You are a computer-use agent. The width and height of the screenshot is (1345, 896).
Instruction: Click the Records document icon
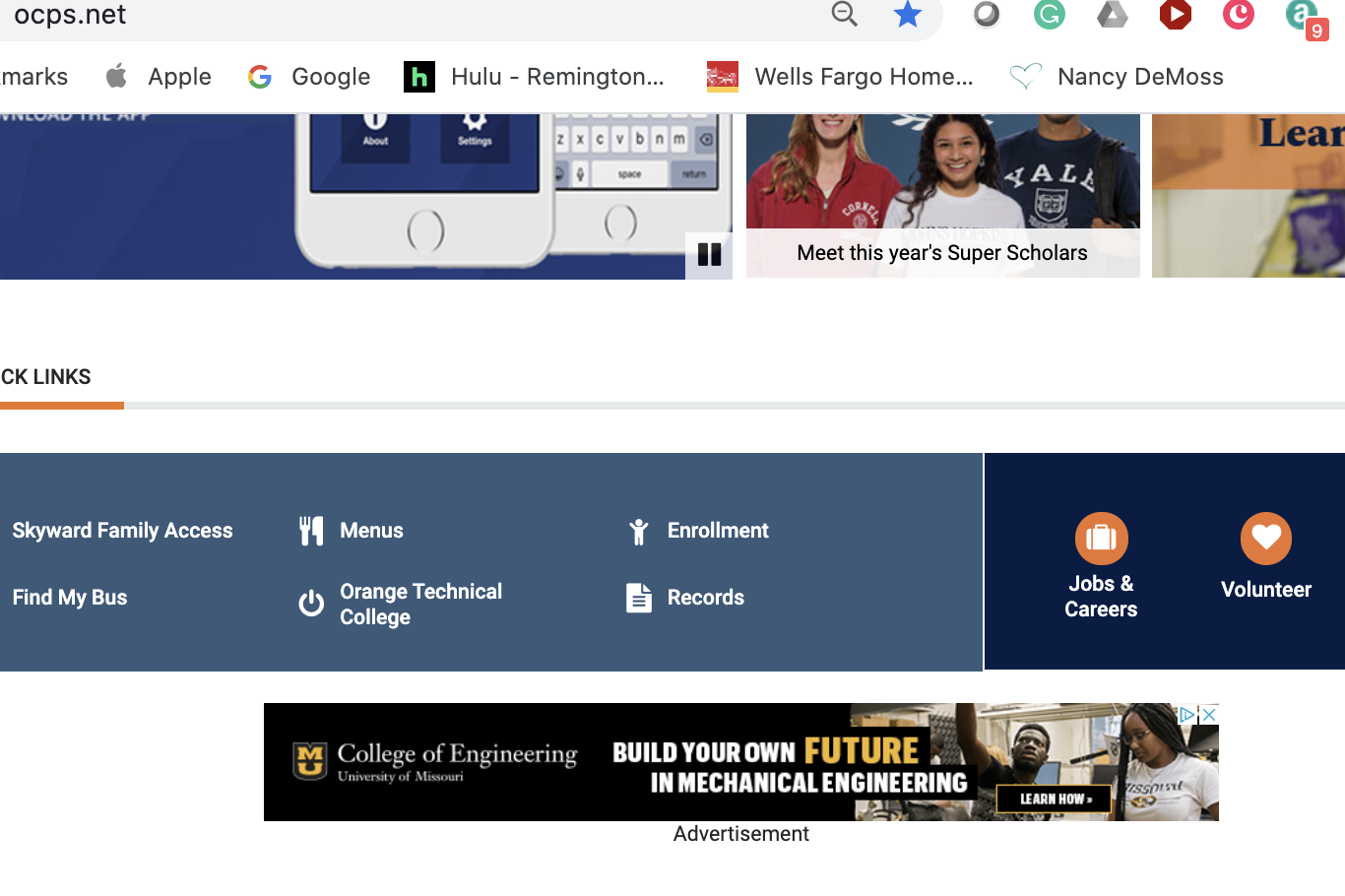point(639,598)
